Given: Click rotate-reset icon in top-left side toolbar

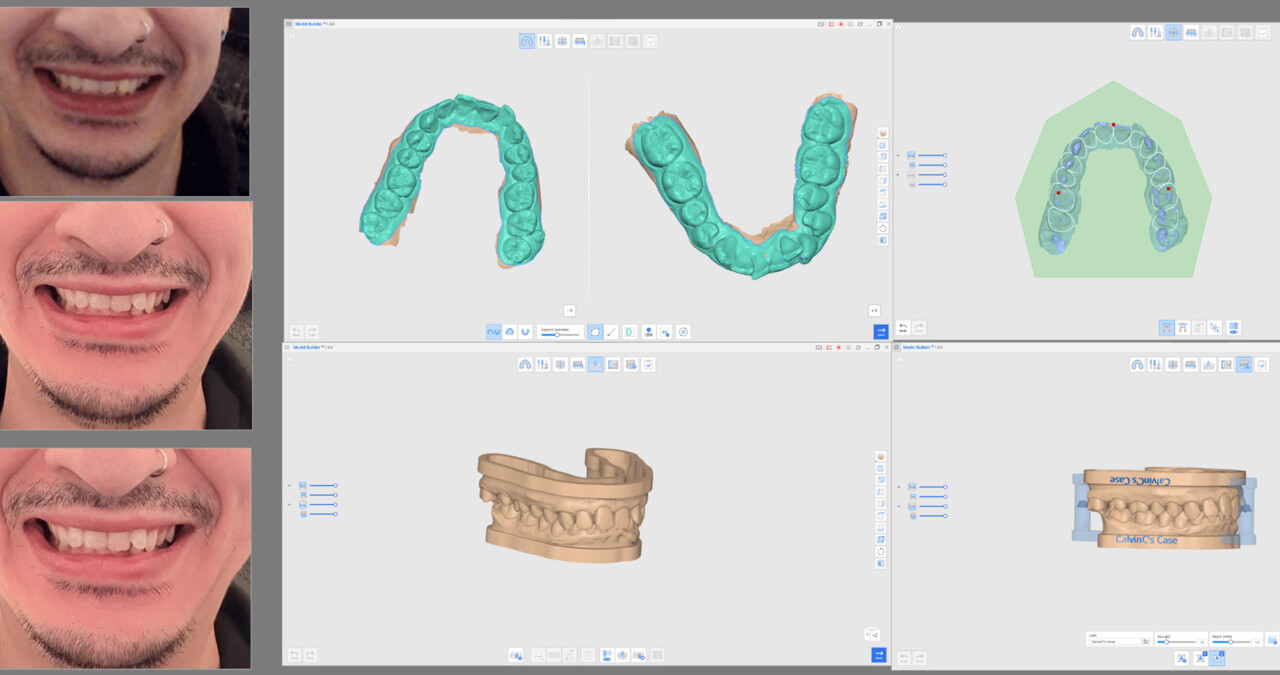Looking at the screenshot, I should [x=882, y=228].
